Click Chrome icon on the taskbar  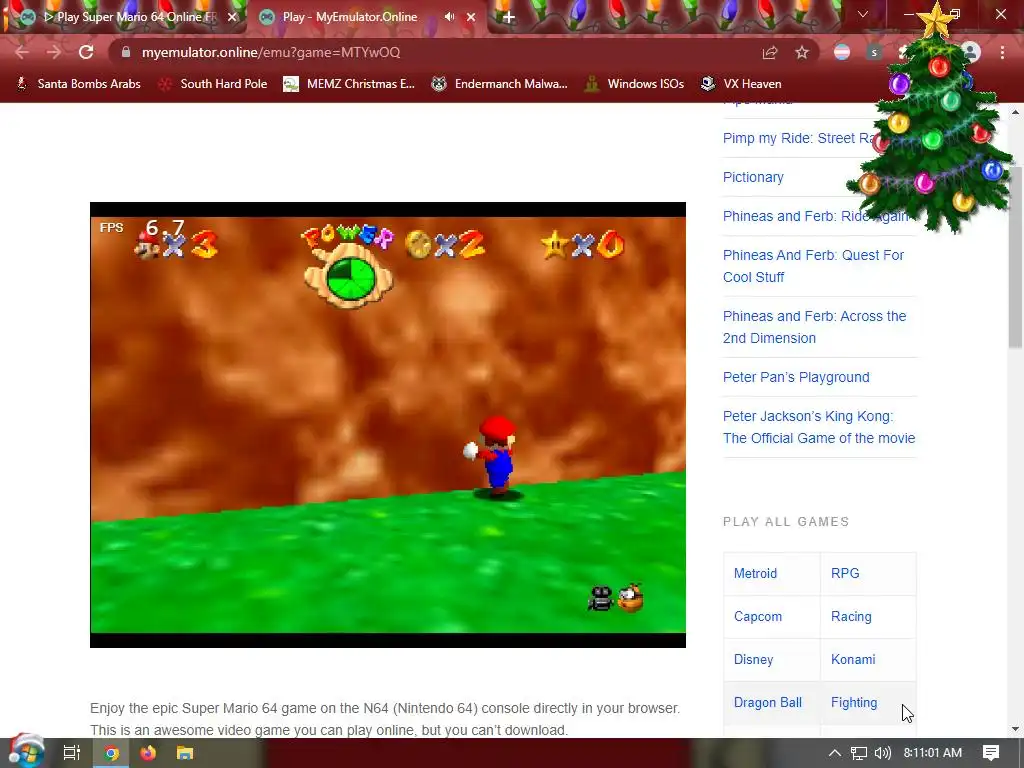111,753
